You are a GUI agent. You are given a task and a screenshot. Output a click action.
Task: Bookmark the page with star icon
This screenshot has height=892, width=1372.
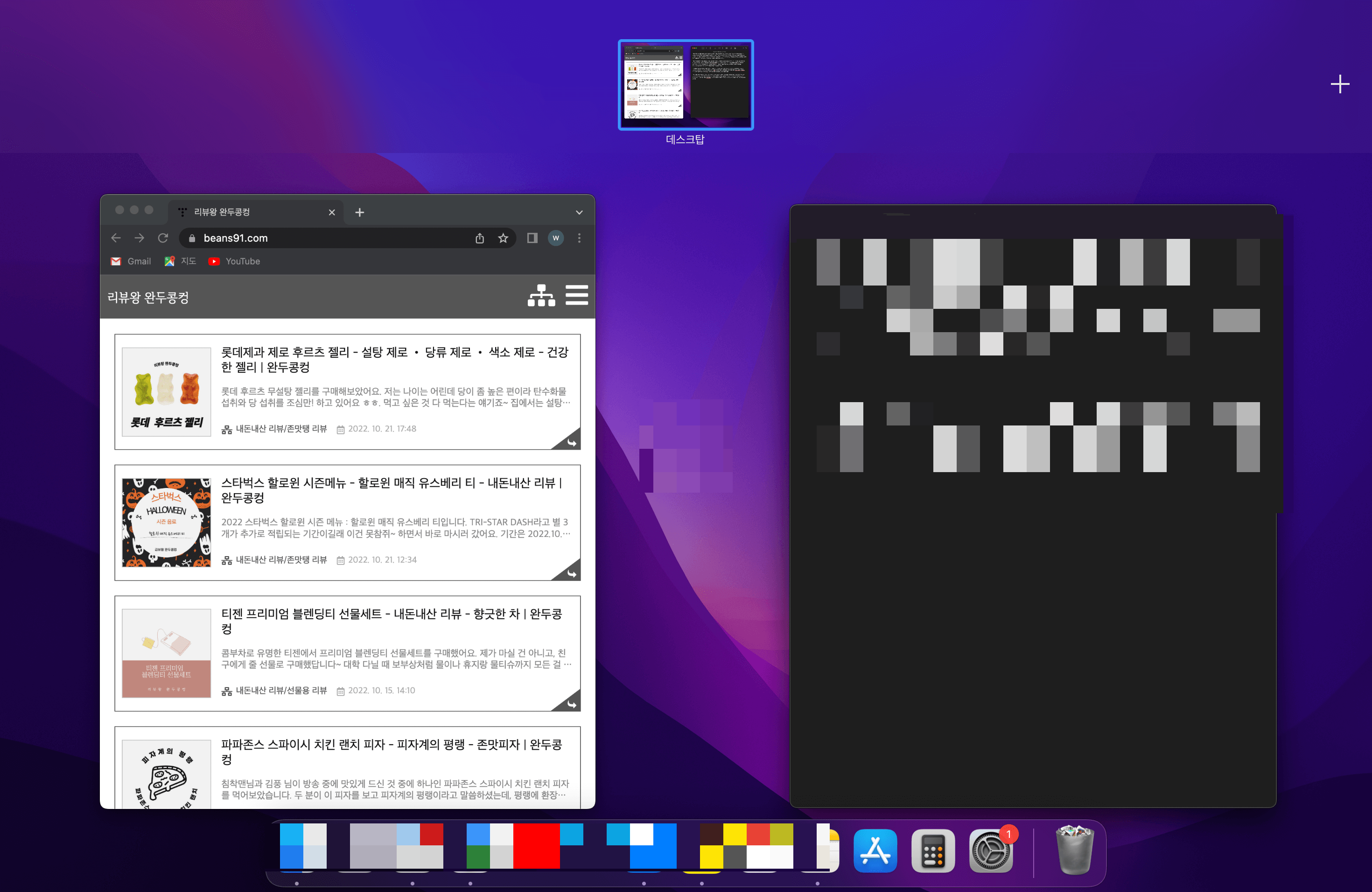tap(503, 238)
